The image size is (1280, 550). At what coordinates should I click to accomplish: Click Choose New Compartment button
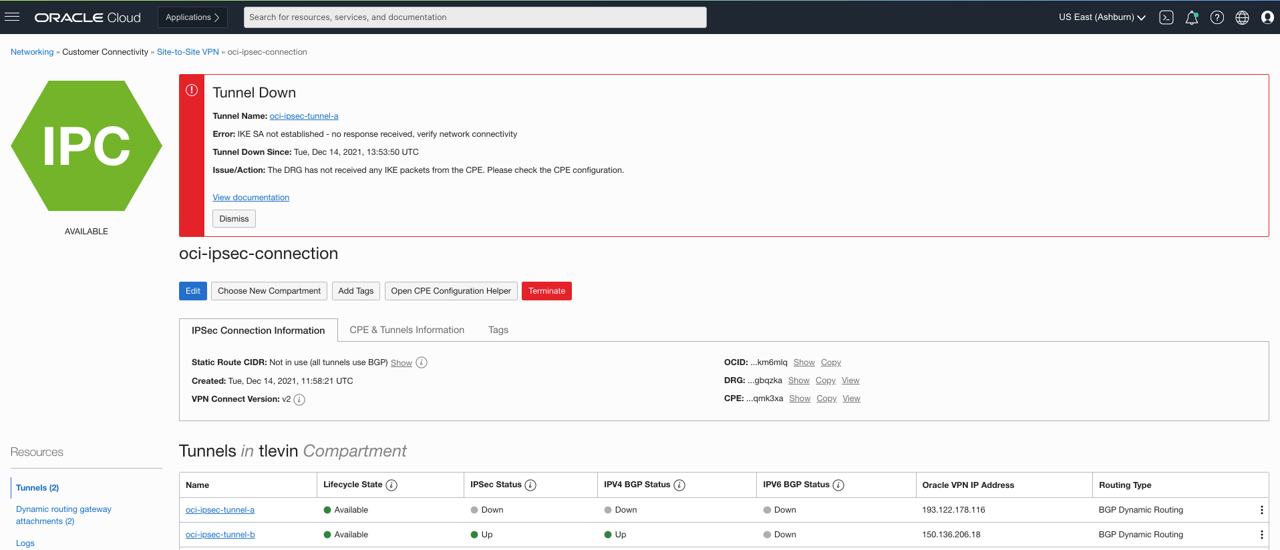[x=269, y=291]
